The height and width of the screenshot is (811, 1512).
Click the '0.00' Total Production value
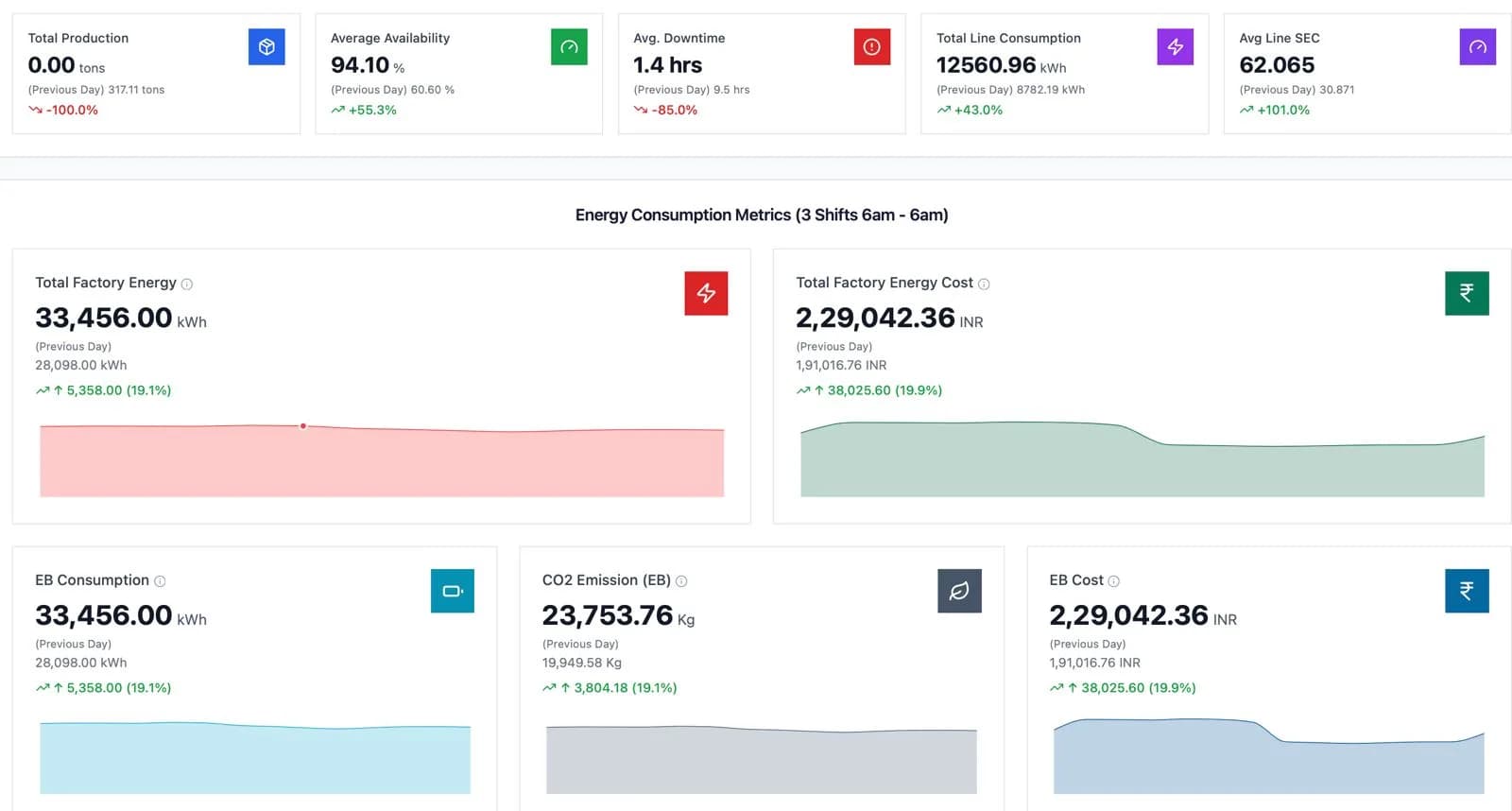point(52,65)
